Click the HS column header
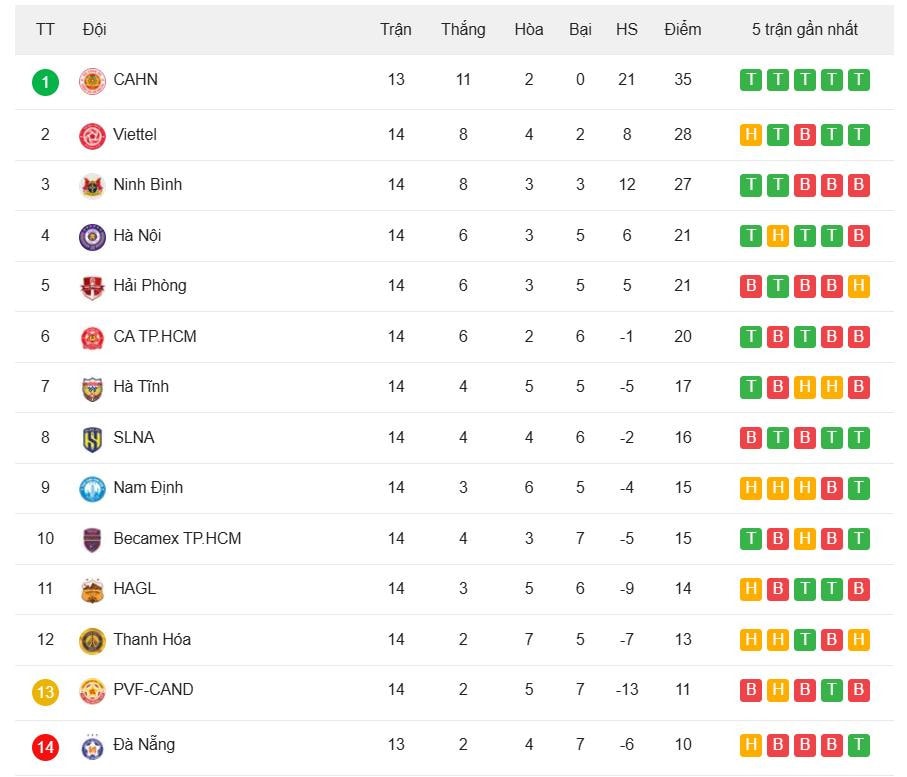Image resolution: width=907 pixels, height=777 pixels. click(x=627, y=29)
